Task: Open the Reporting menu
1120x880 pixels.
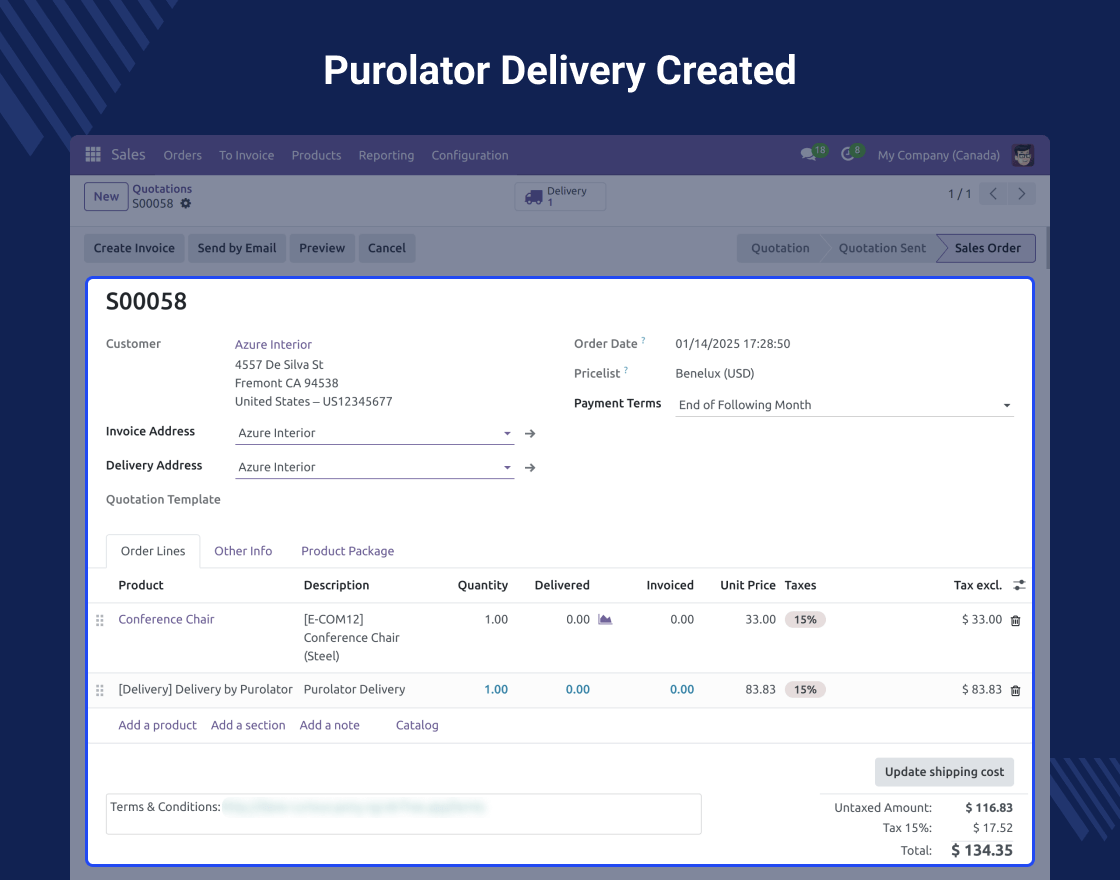Action: pyautogui.click(x=386, y=155)
